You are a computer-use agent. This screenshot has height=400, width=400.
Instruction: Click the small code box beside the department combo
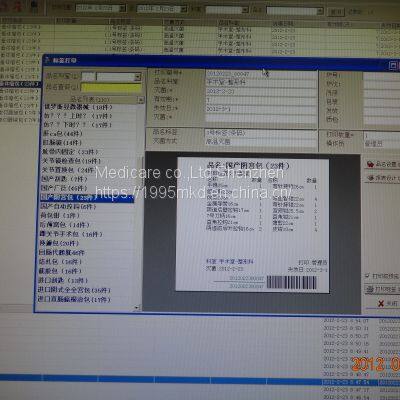(x=88, y=77)
